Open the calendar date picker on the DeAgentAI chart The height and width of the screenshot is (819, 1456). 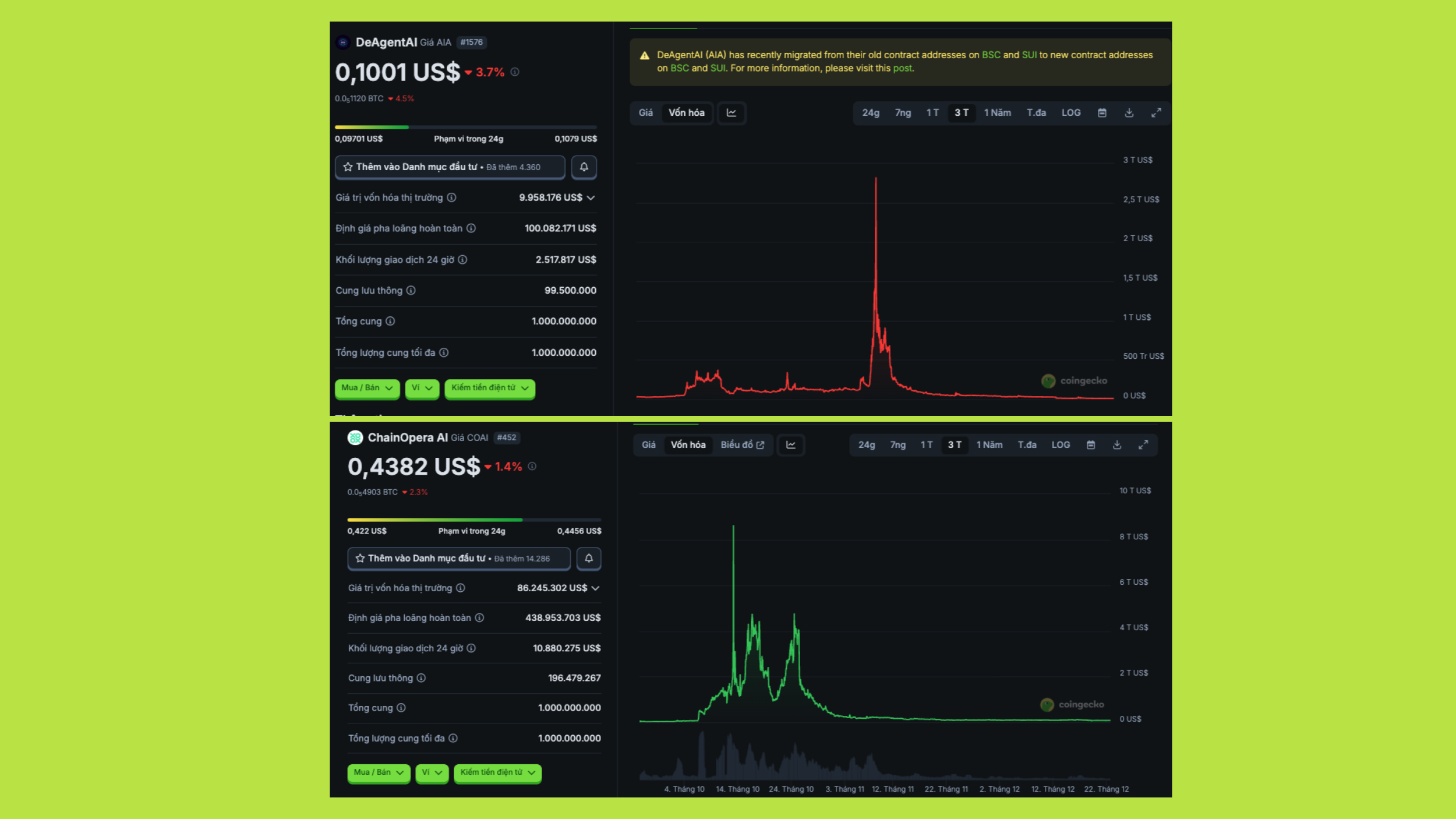(1102, 113)
